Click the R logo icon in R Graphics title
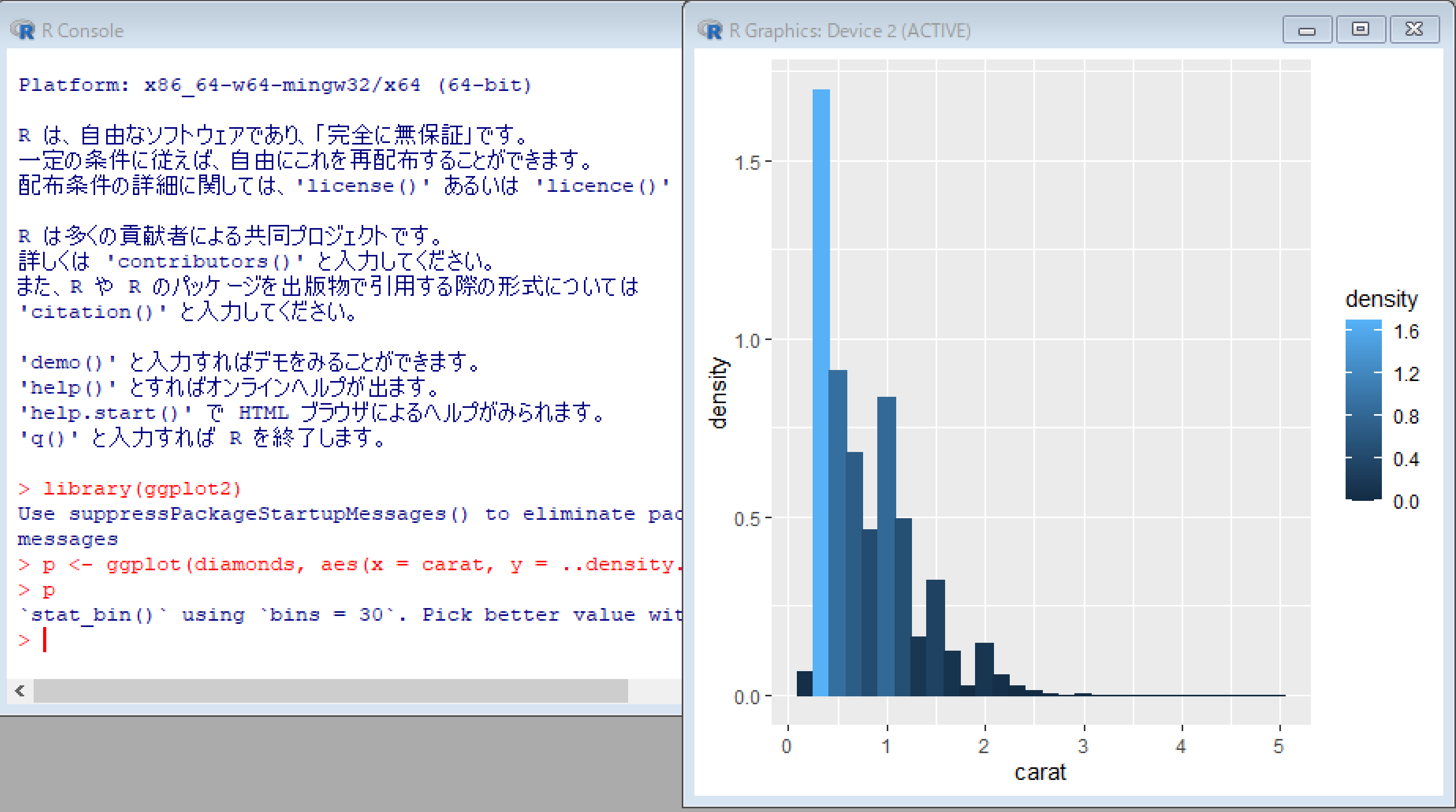 tap(710, 30)
